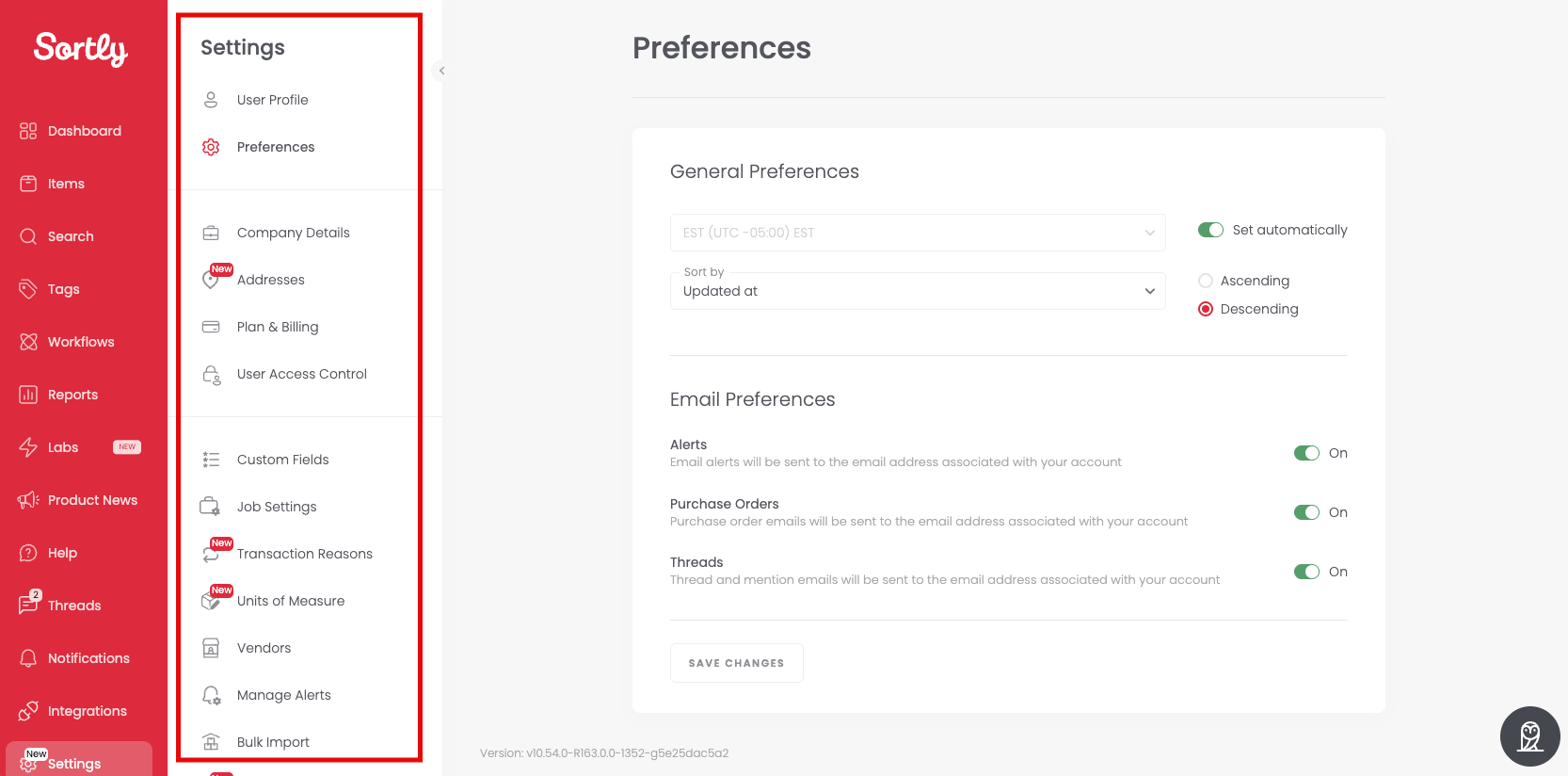Open the timezone dropdown
The height and width of the screenshot is (776, 1568).
pos(918,233)
